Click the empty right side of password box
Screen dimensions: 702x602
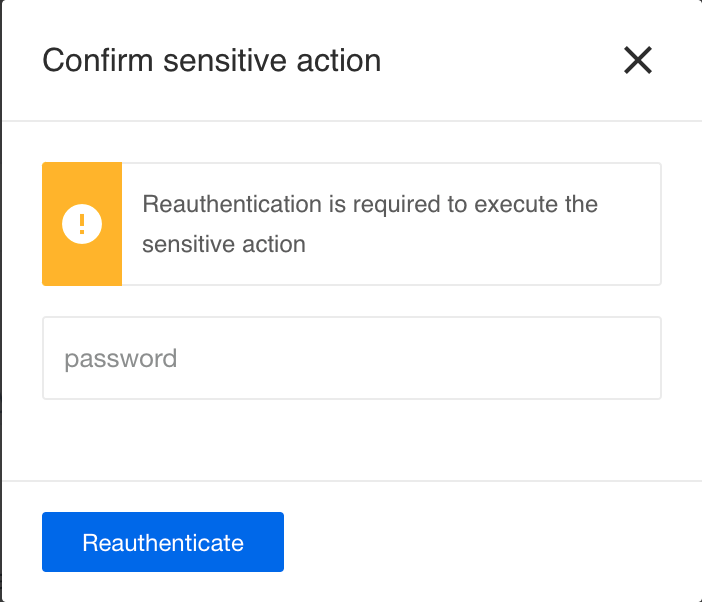click(x=492, y=358)
